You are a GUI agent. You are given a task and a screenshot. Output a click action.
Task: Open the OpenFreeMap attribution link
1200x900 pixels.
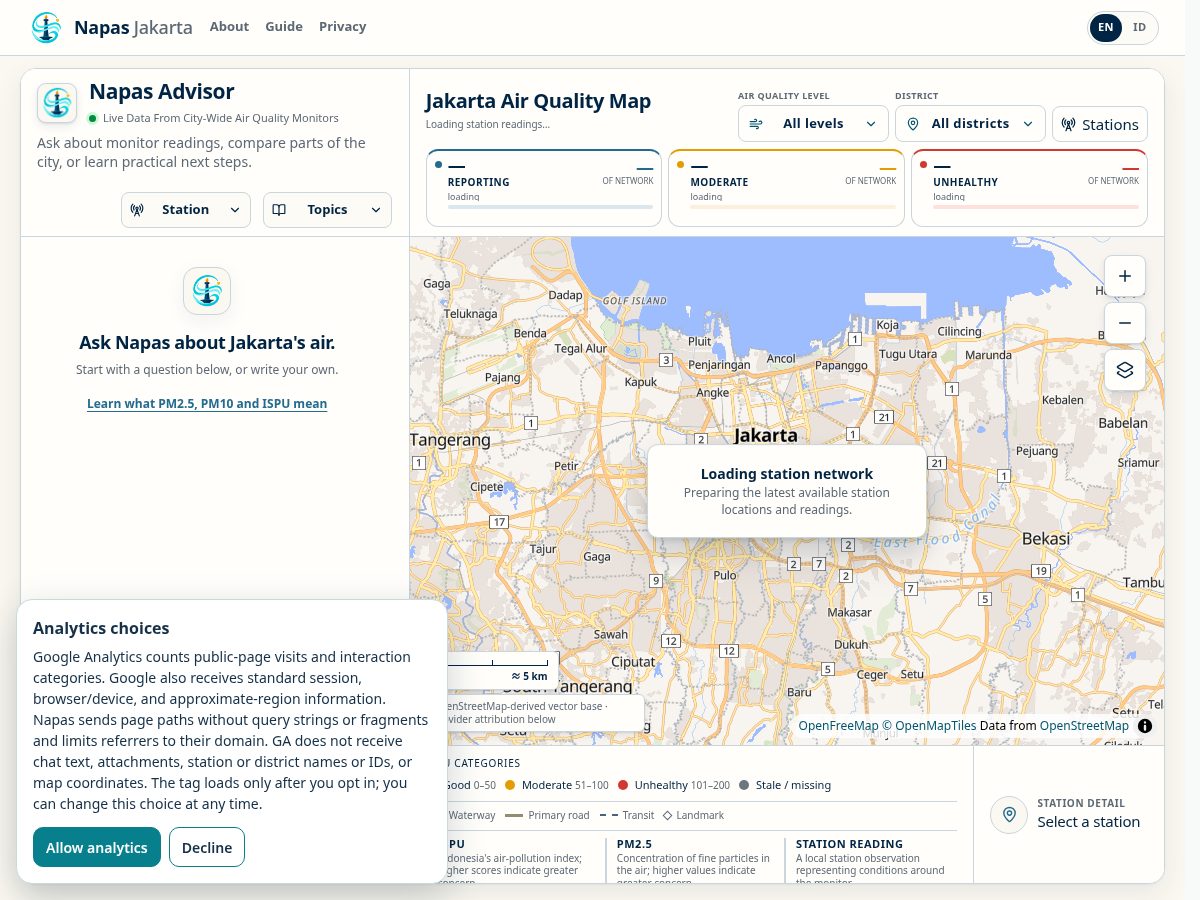pyautogui.click(x=838, y=726)
